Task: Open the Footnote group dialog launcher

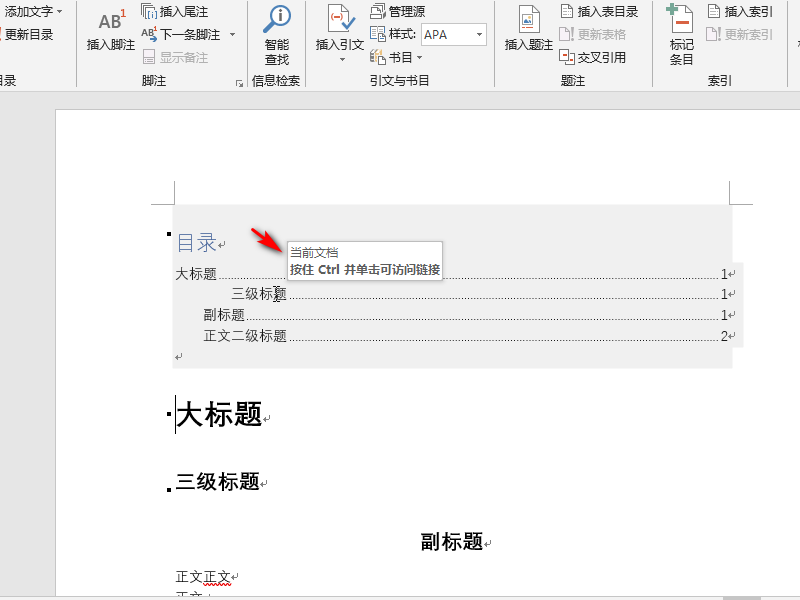Action: click(x=239, y=83)
